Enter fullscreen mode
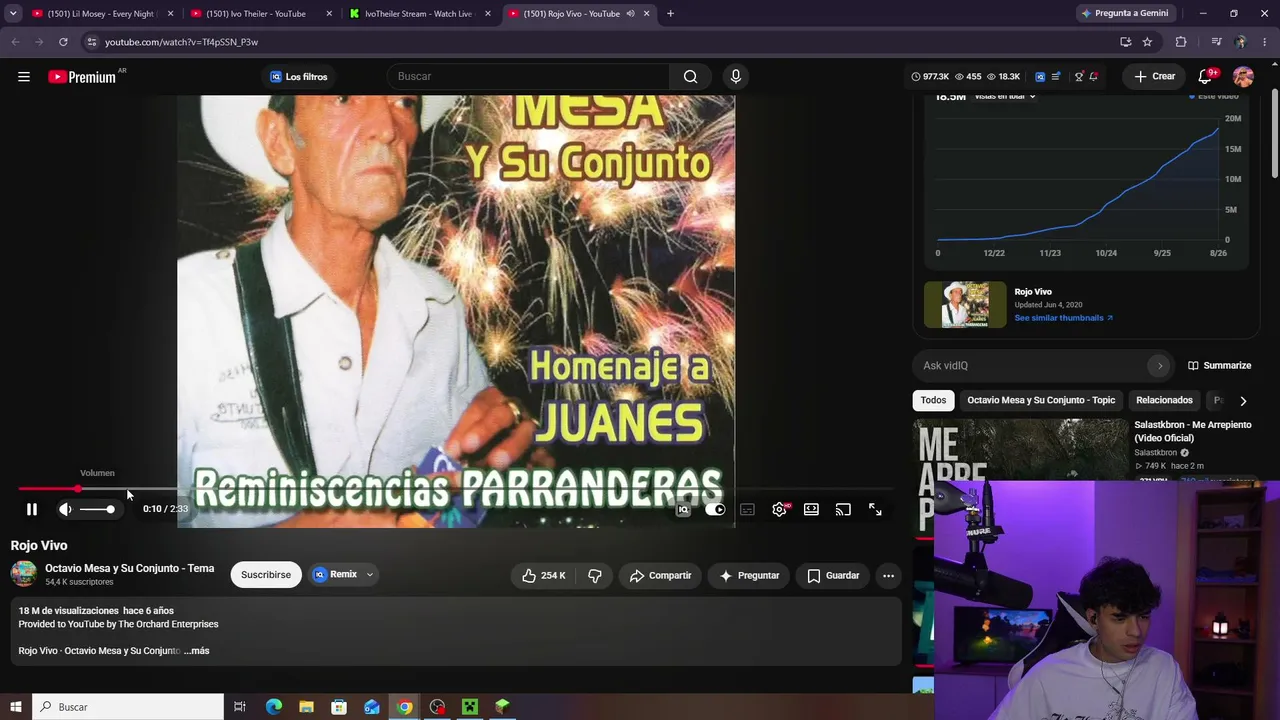Viewport: 1280px width, 720px height. [875, 509]
